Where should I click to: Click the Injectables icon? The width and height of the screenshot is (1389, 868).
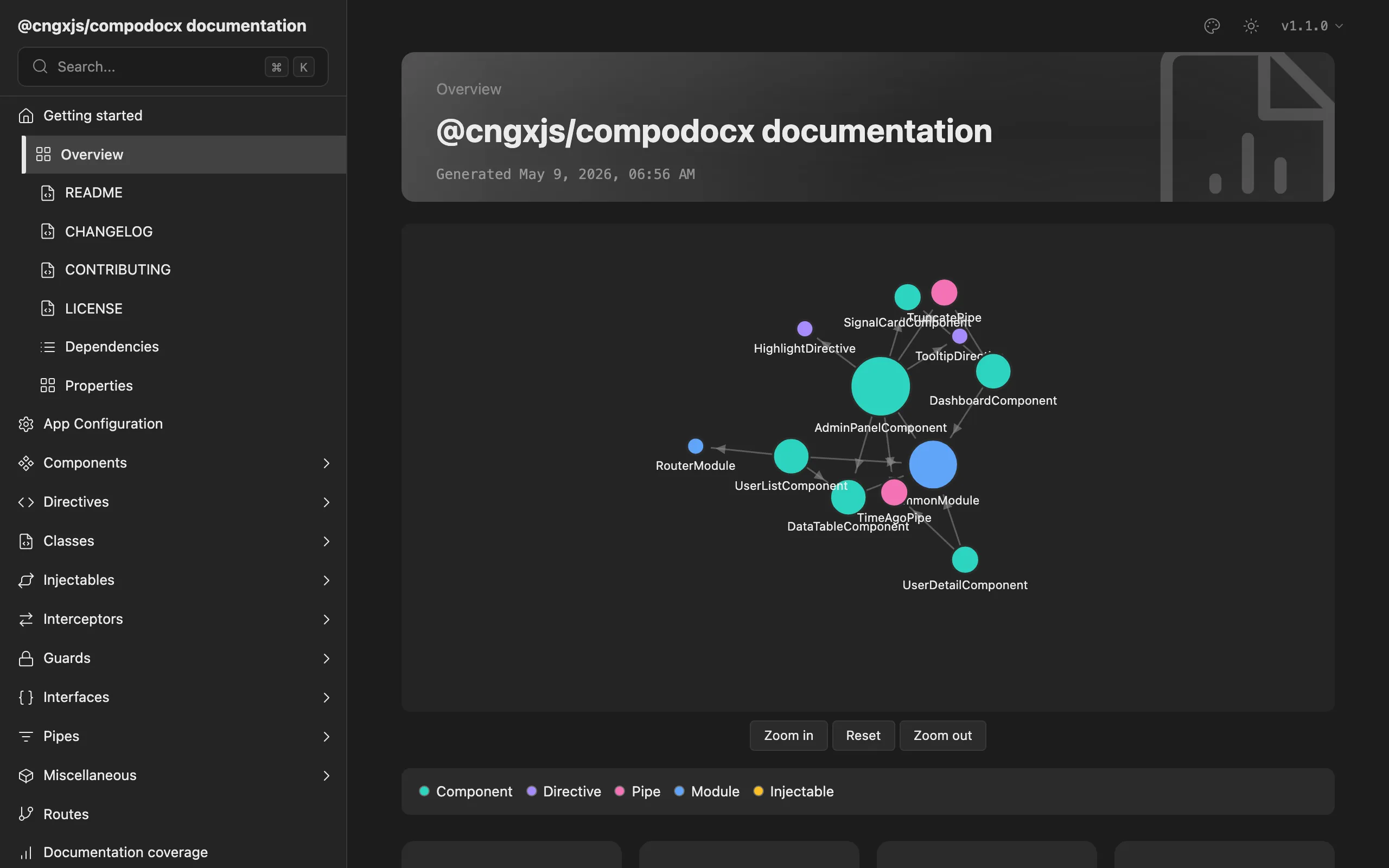click(x=26, y=580)
